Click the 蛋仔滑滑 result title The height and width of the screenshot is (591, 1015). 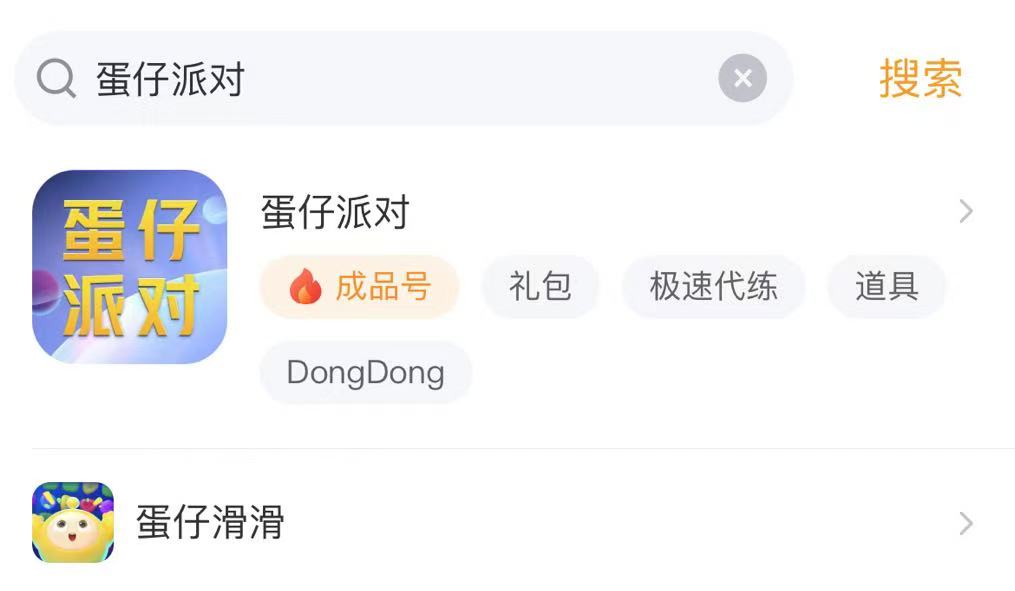pos(210,523)
